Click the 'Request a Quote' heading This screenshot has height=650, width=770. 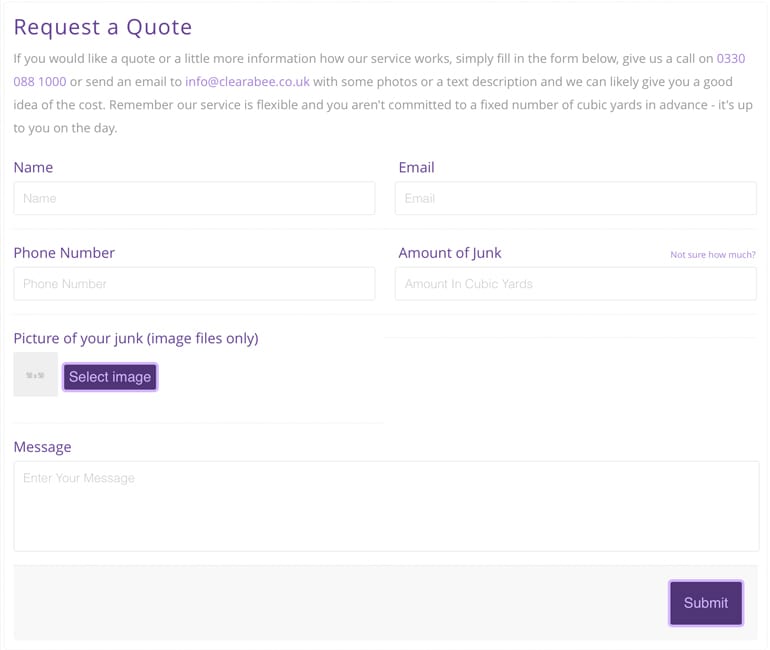[x=103, y=27]
